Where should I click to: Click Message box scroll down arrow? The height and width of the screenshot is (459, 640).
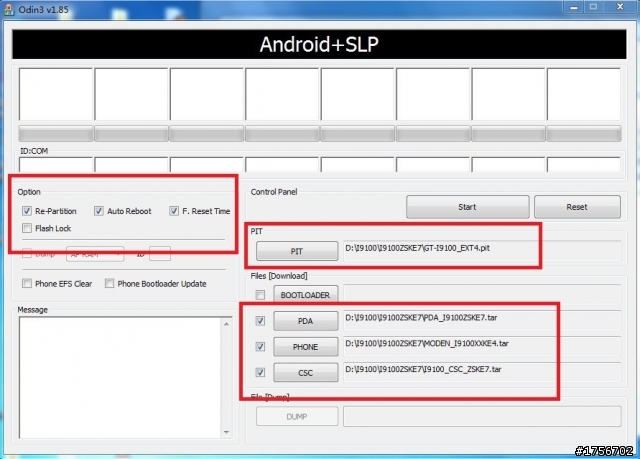pyautogui.click(x=227, y=432)
